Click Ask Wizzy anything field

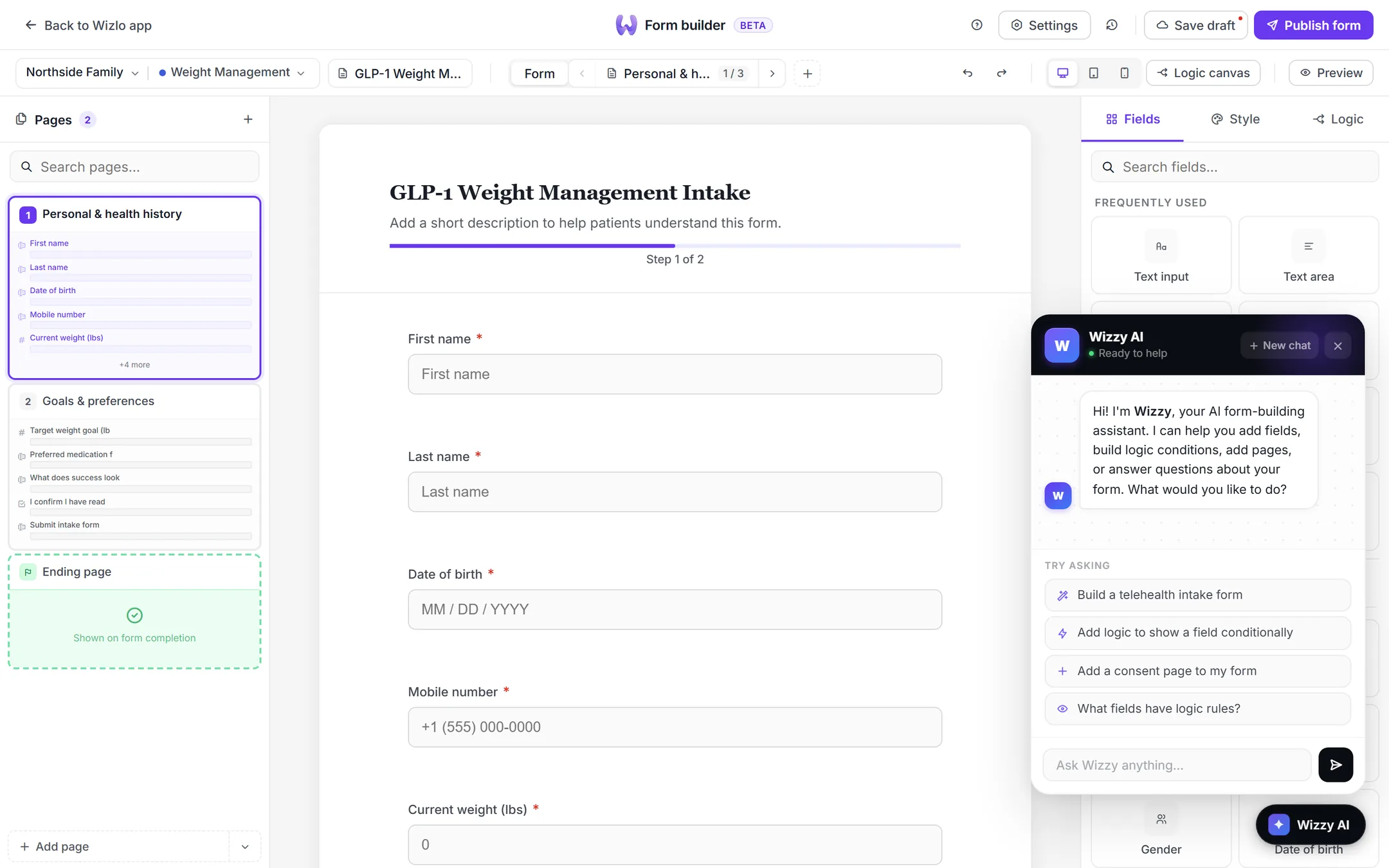pos(1177,765)
